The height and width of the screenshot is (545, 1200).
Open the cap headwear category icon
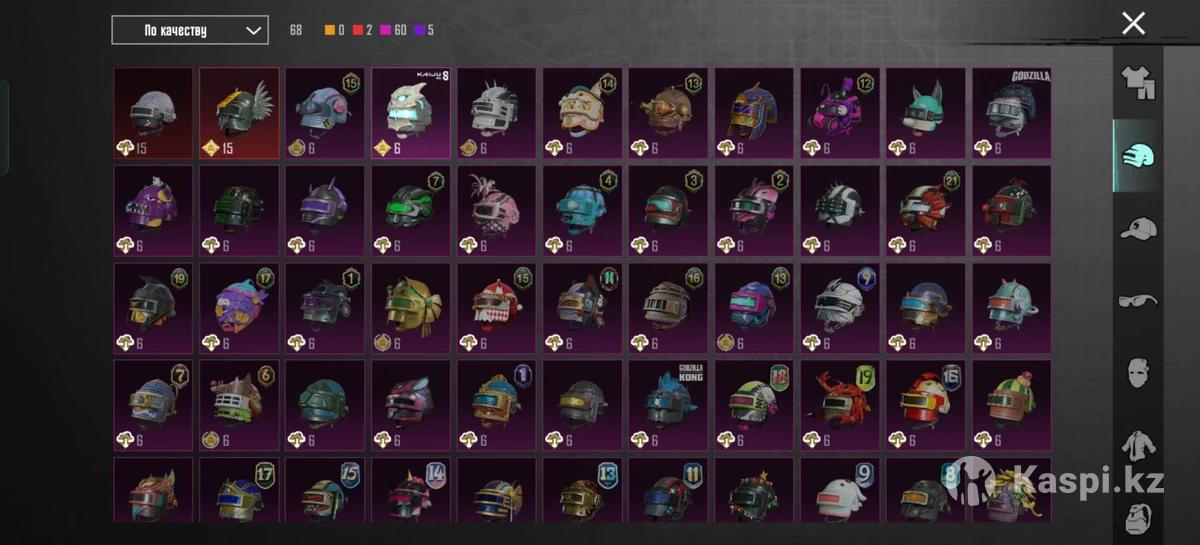[1138, 230]
